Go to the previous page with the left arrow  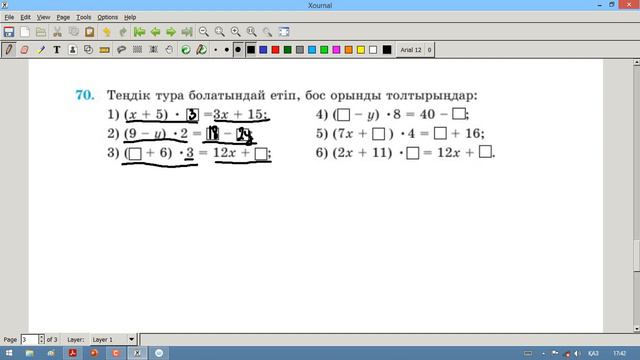click(x=156, y=32)
